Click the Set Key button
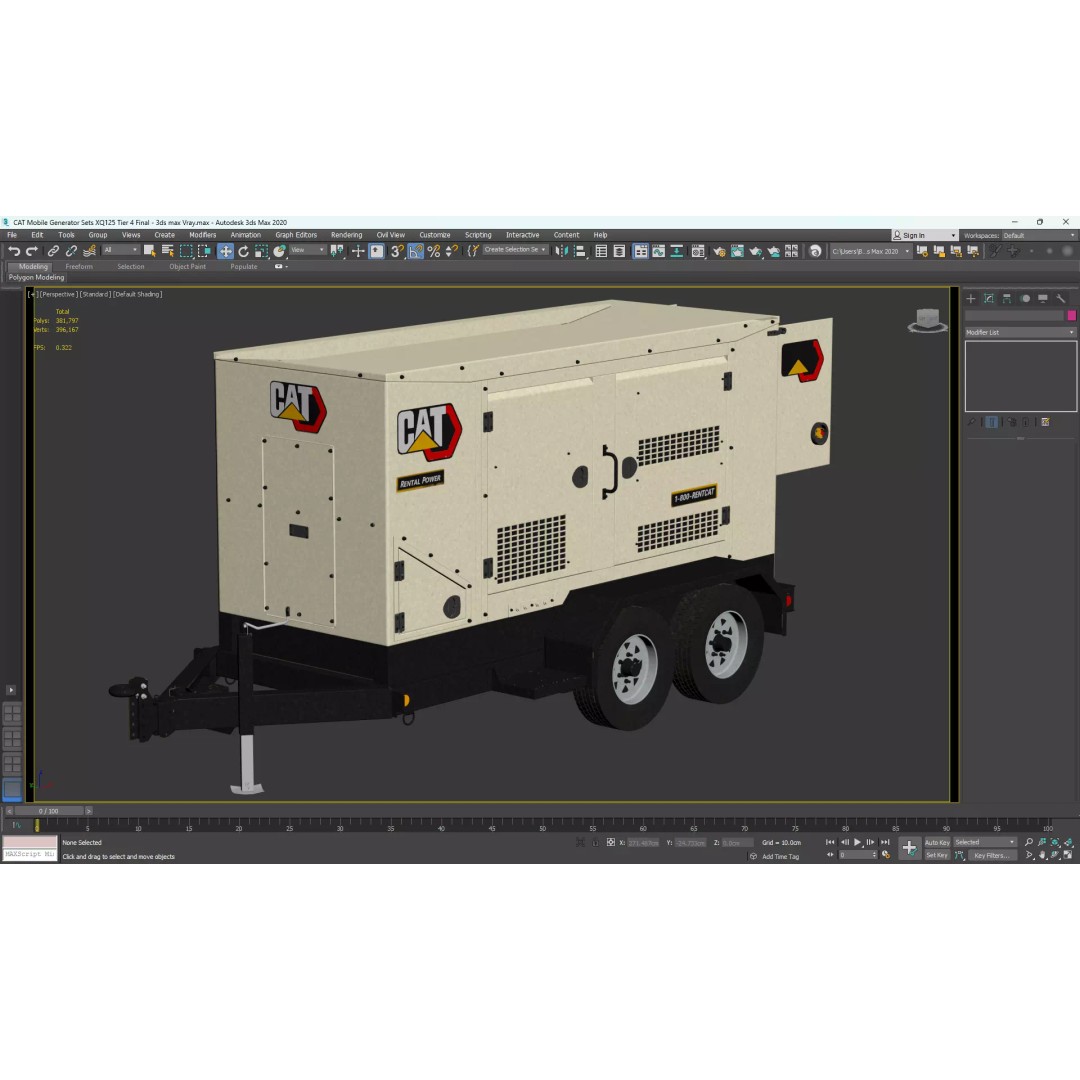This screenshot has width=1080, height=1080. (937, 855)
